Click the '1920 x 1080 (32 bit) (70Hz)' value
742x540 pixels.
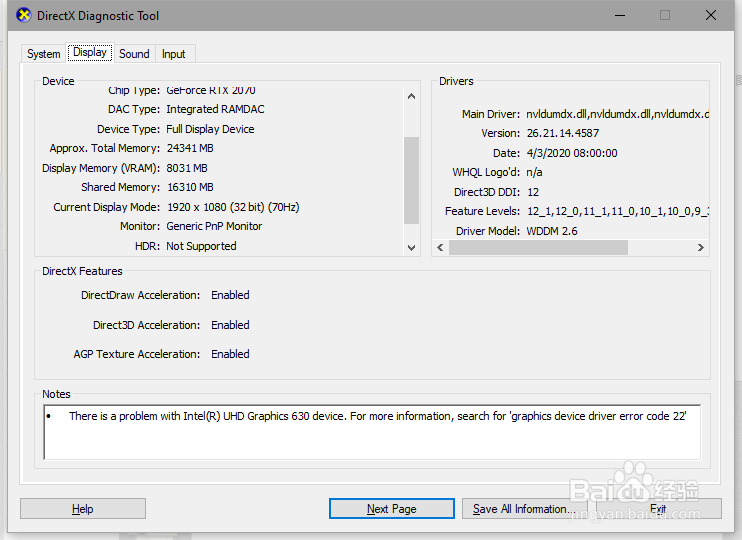point(233,207)
